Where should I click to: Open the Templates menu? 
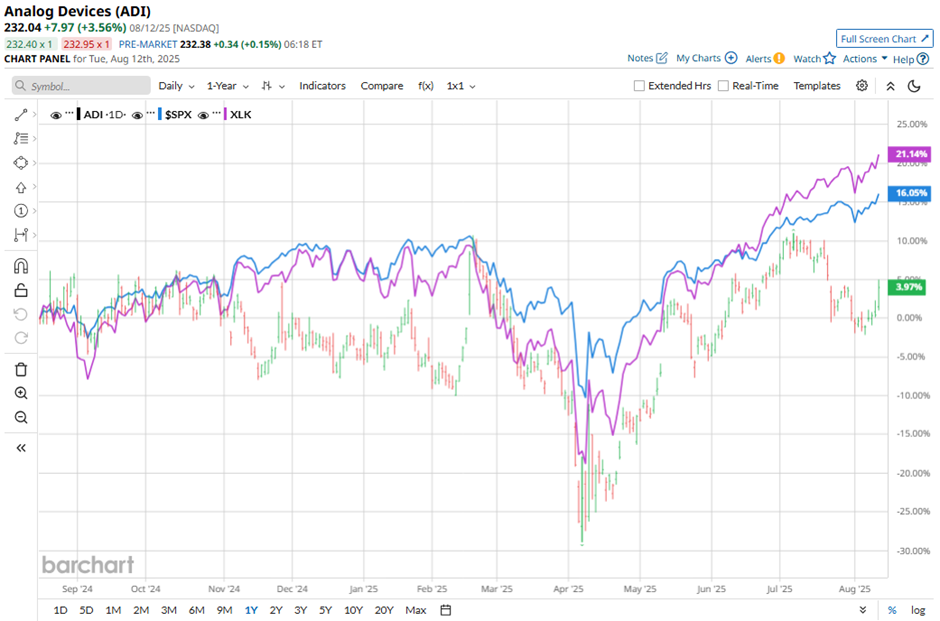pos(817,86)
